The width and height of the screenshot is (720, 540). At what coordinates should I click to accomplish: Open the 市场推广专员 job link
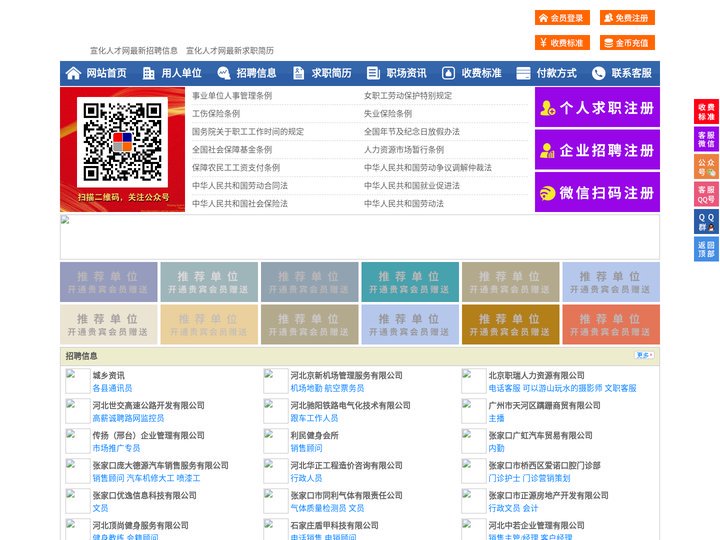117,448
